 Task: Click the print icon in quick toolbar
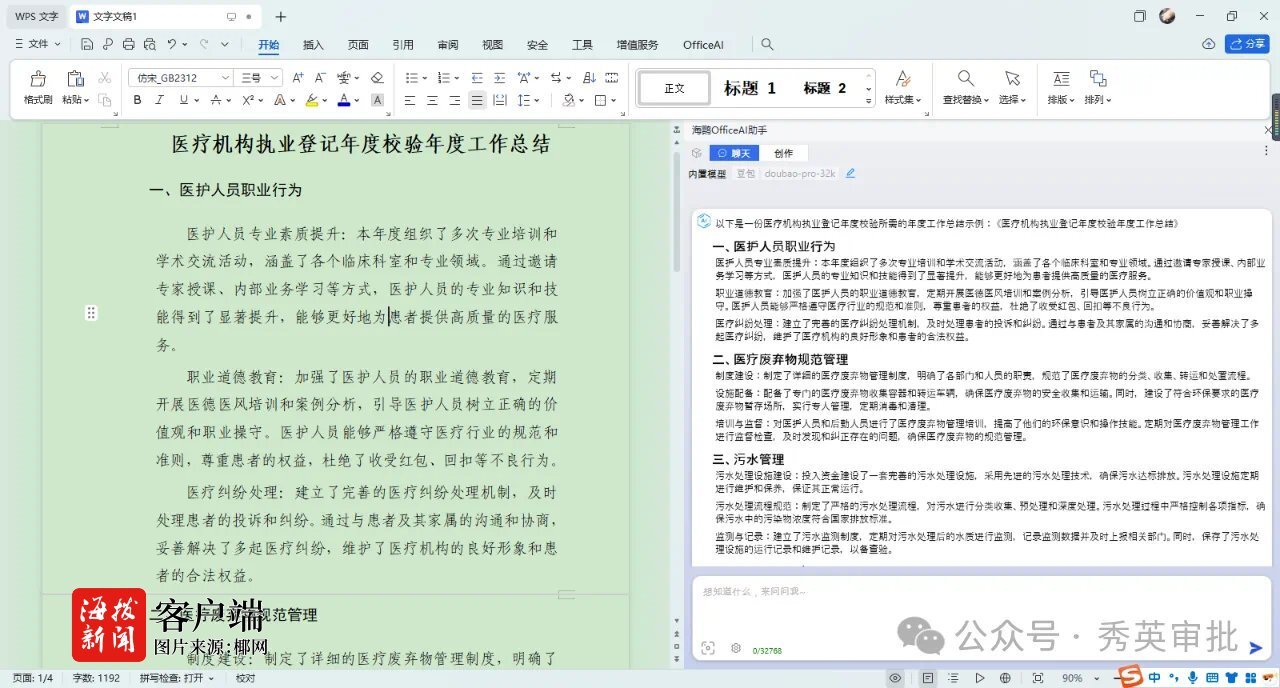tap(128, 44)
